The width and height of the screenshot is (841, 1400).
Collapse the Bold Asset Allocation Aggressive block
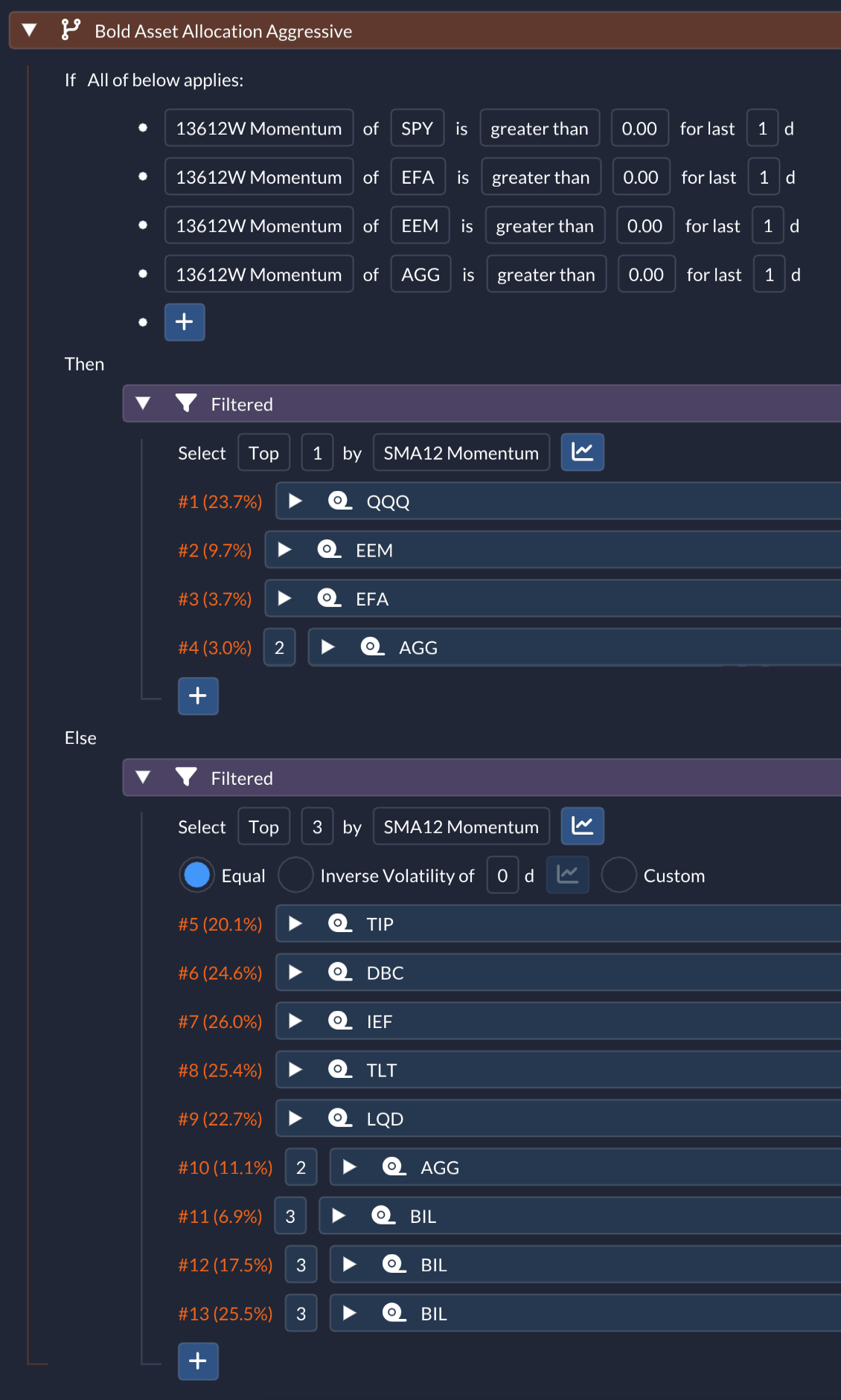[x=30, y=30]
